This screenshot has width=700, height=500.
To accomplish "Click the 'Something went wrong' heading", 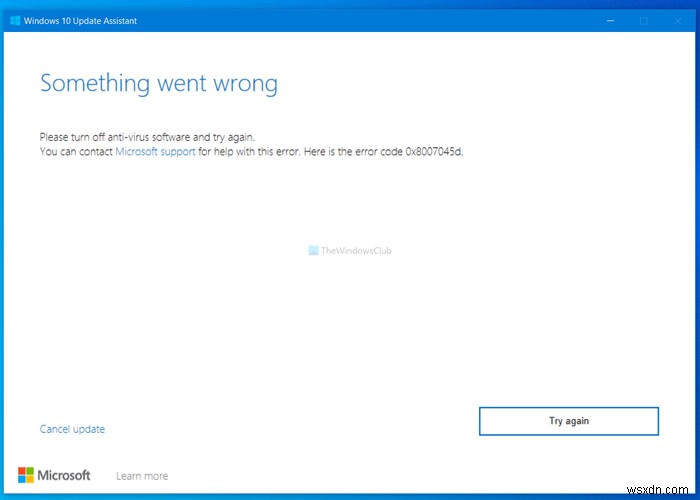I will tap(159, 83).
